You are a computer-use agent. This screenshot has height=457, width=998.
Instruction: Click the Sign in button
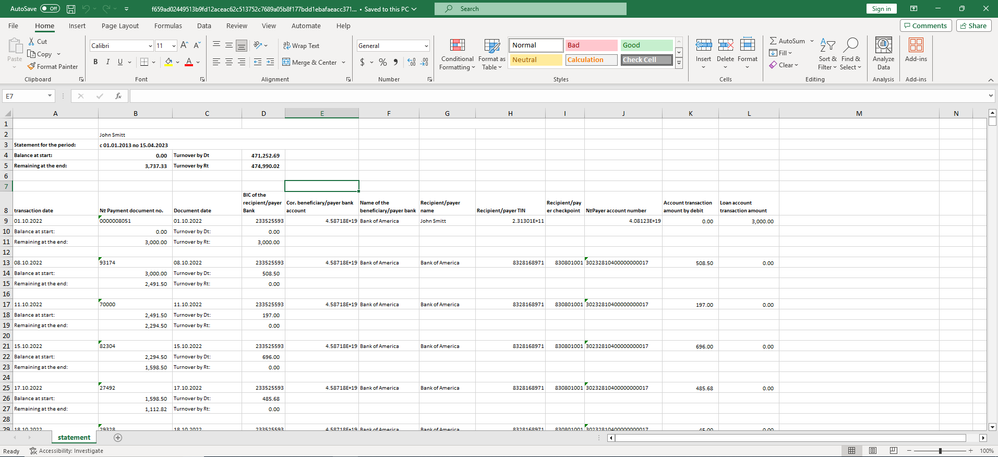pos(881,8)
